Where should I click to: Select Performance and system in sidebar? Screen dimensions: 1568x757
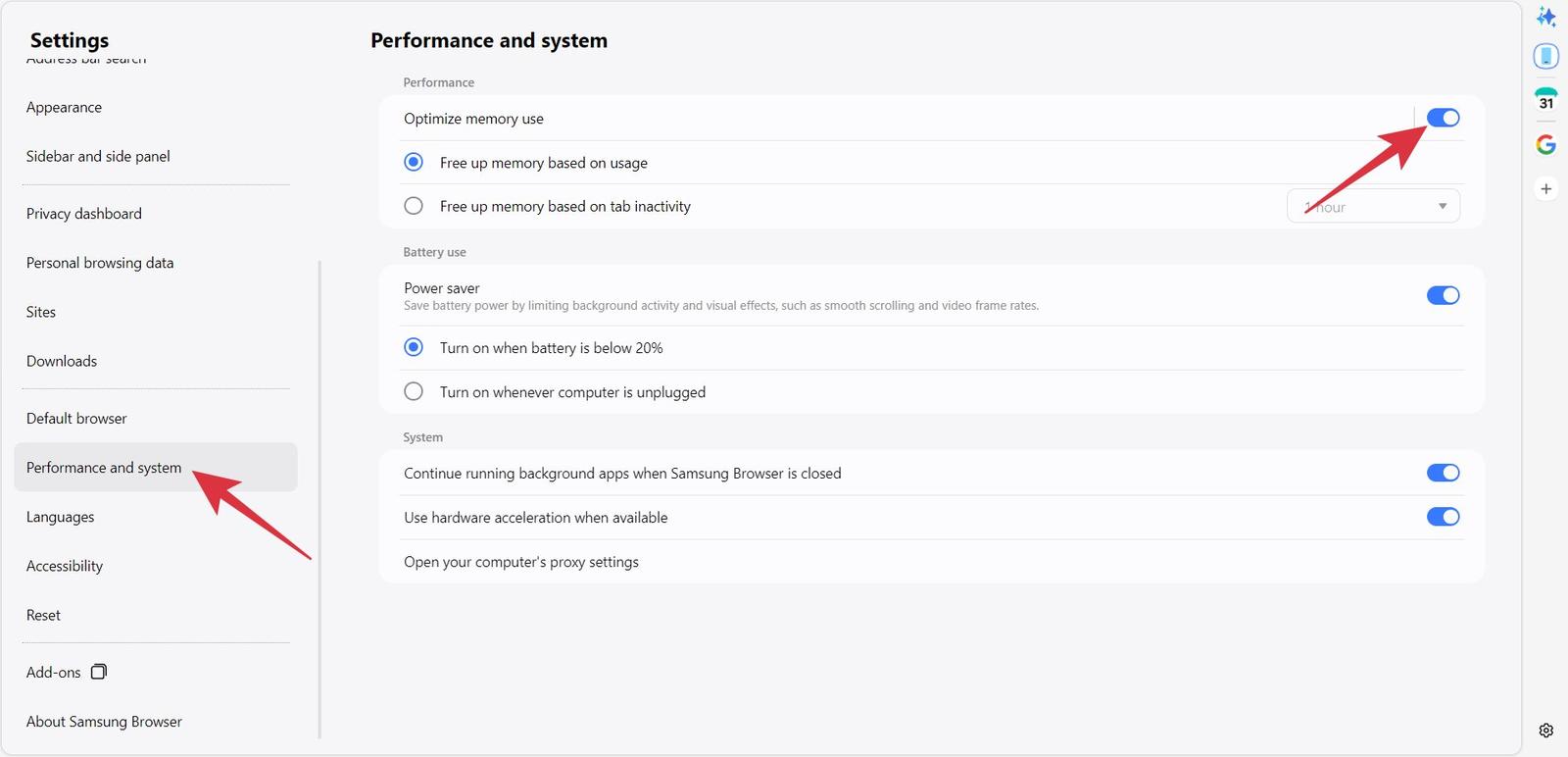tap(156, 467)
